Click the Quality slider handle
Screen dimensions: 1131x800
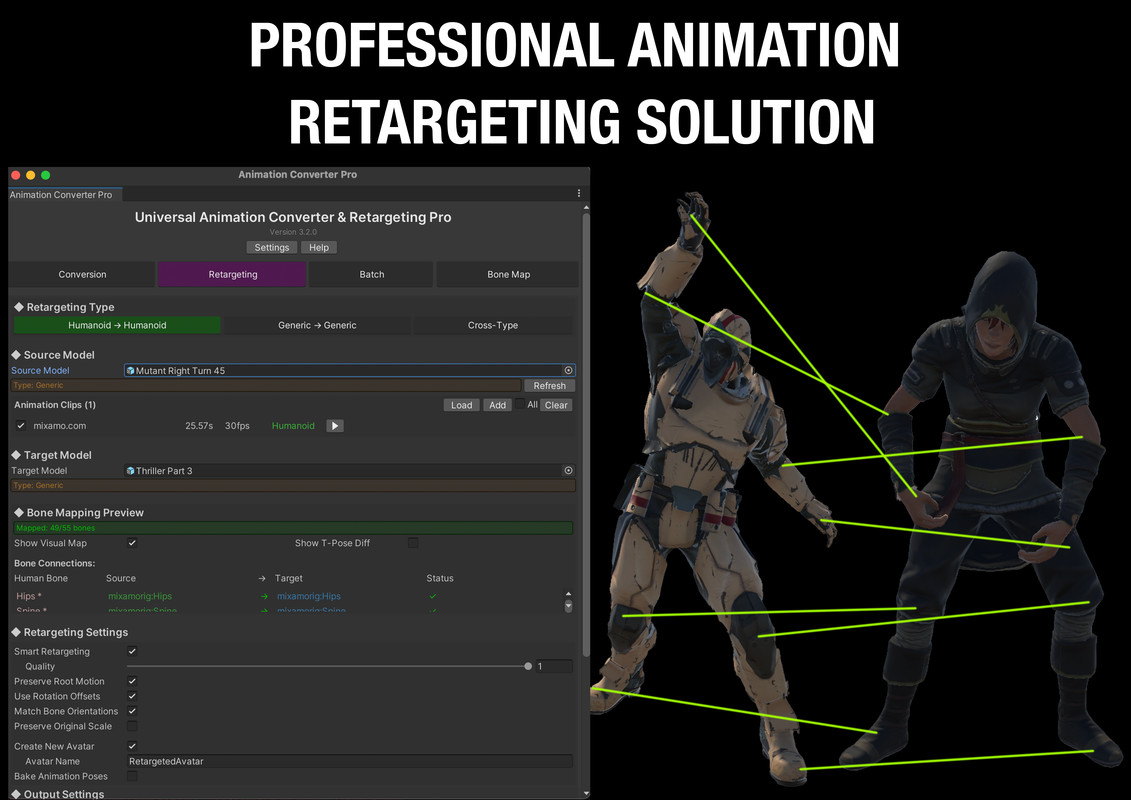pos(528,666)
